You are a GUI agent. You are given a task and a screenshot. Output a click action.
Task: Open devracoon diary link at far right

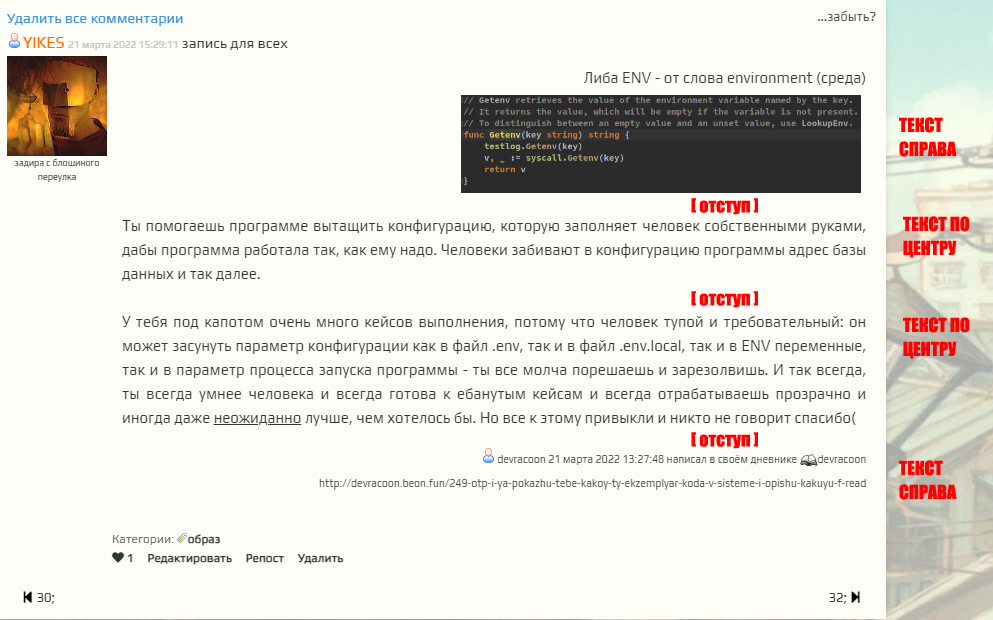[842, 459]
